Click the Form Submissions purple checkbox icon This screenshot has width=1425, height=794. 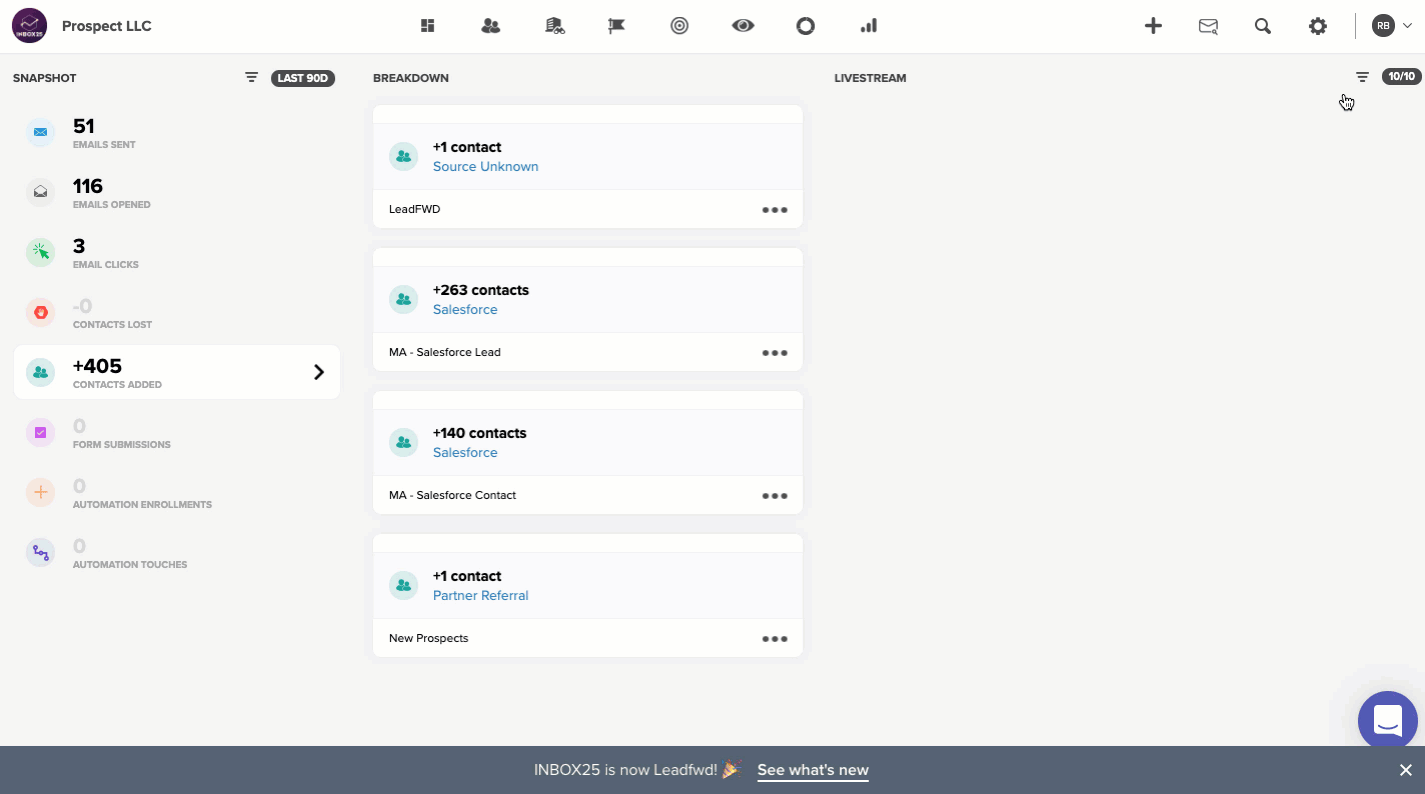click(40, 432)
